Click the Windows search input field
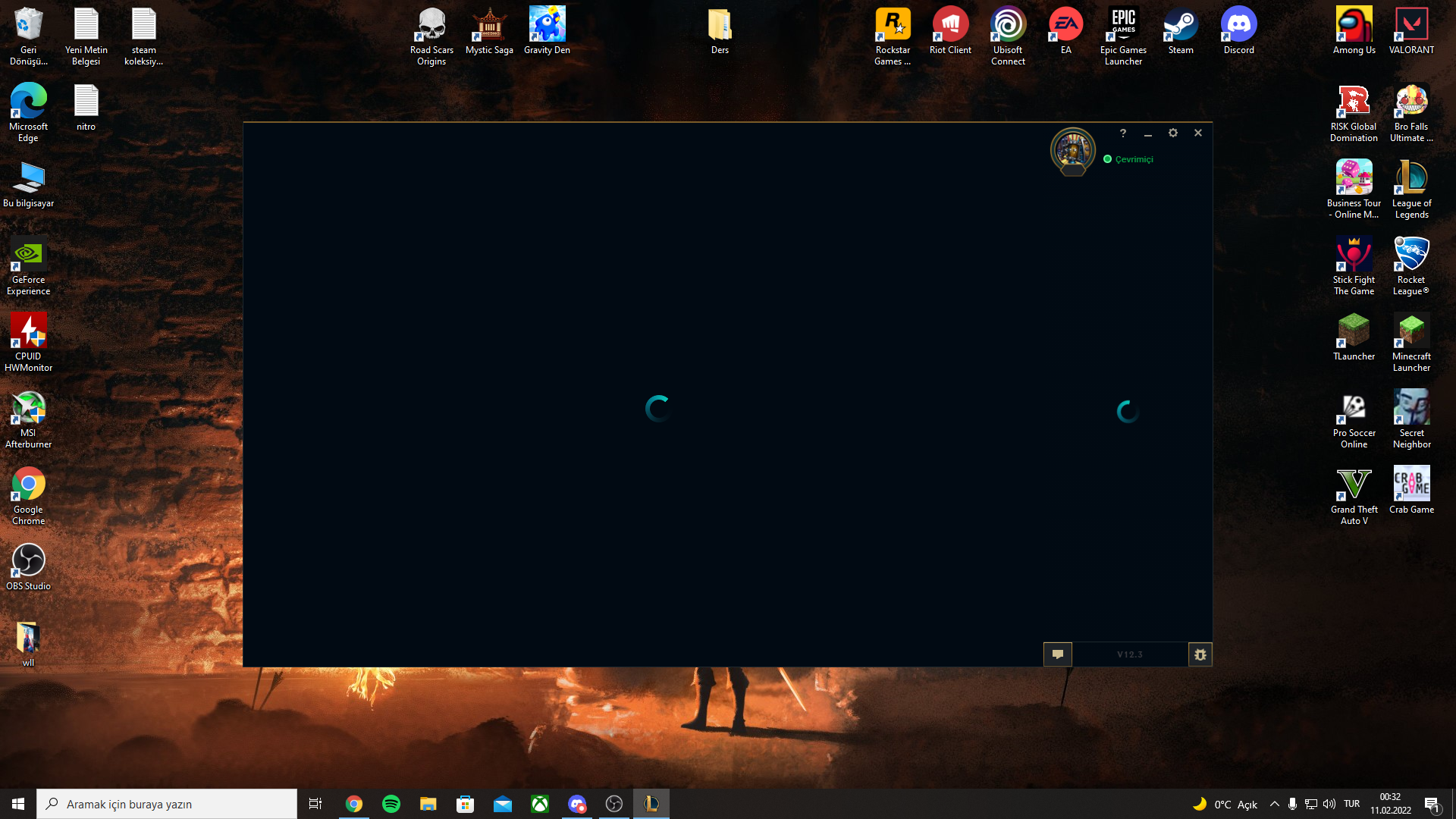 click(167, 804)
